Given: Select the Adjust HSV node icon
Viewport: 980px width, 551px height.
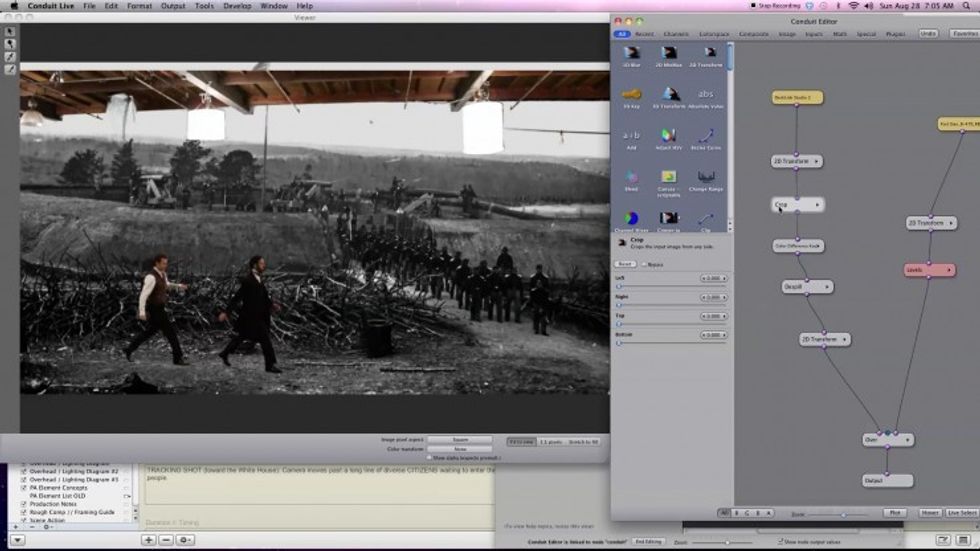Looking at the screenshot, I should coord(669,136).
